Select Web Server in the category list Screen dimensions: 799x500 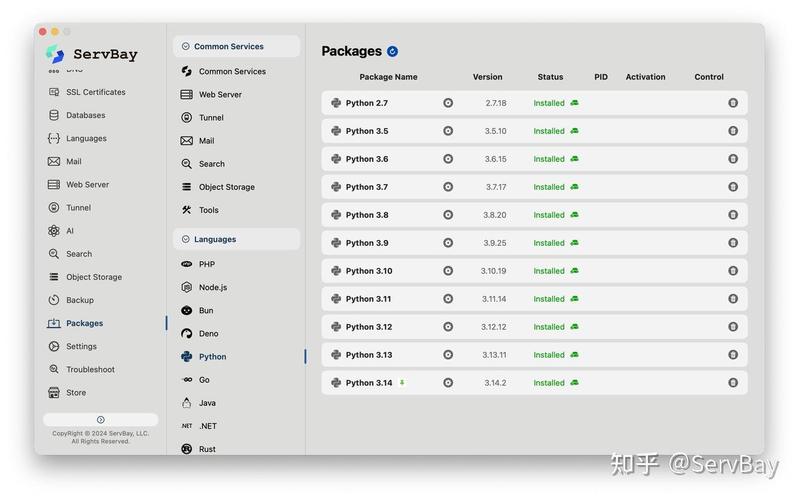pos(211,95)
